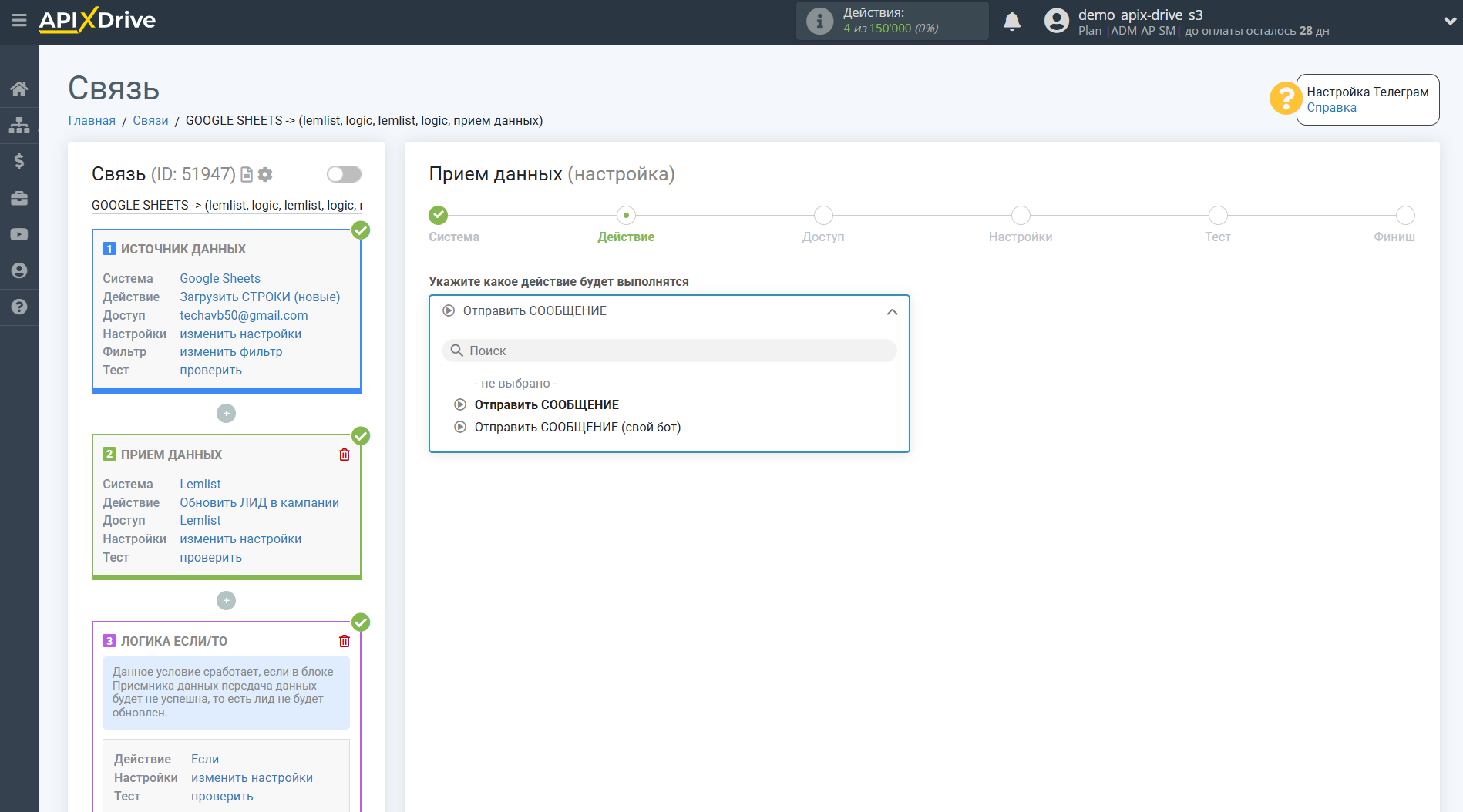Click изменить настройки in ПРИЕМ ДАННЫХ block
This screenshot has height=812, width=1463.
pos(240,539)
